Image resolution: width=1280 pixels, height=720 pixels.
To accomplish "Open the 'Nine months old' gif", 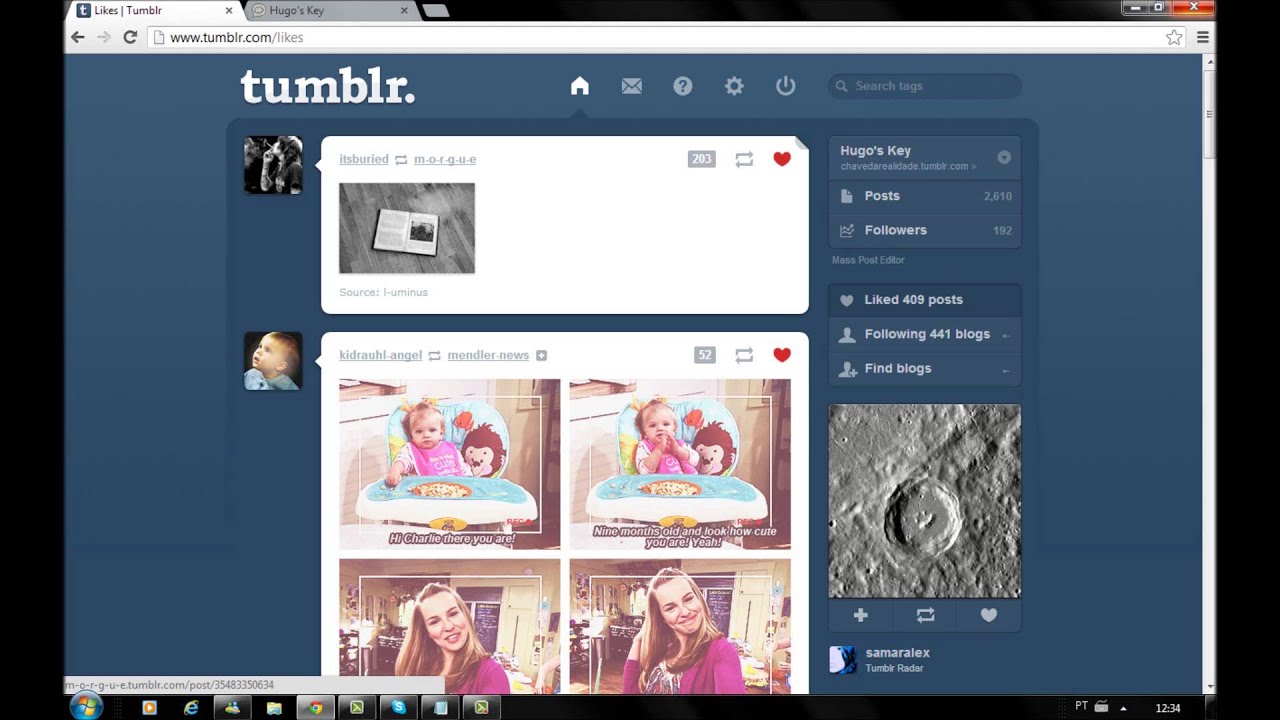I will click(x=680, y=464).
